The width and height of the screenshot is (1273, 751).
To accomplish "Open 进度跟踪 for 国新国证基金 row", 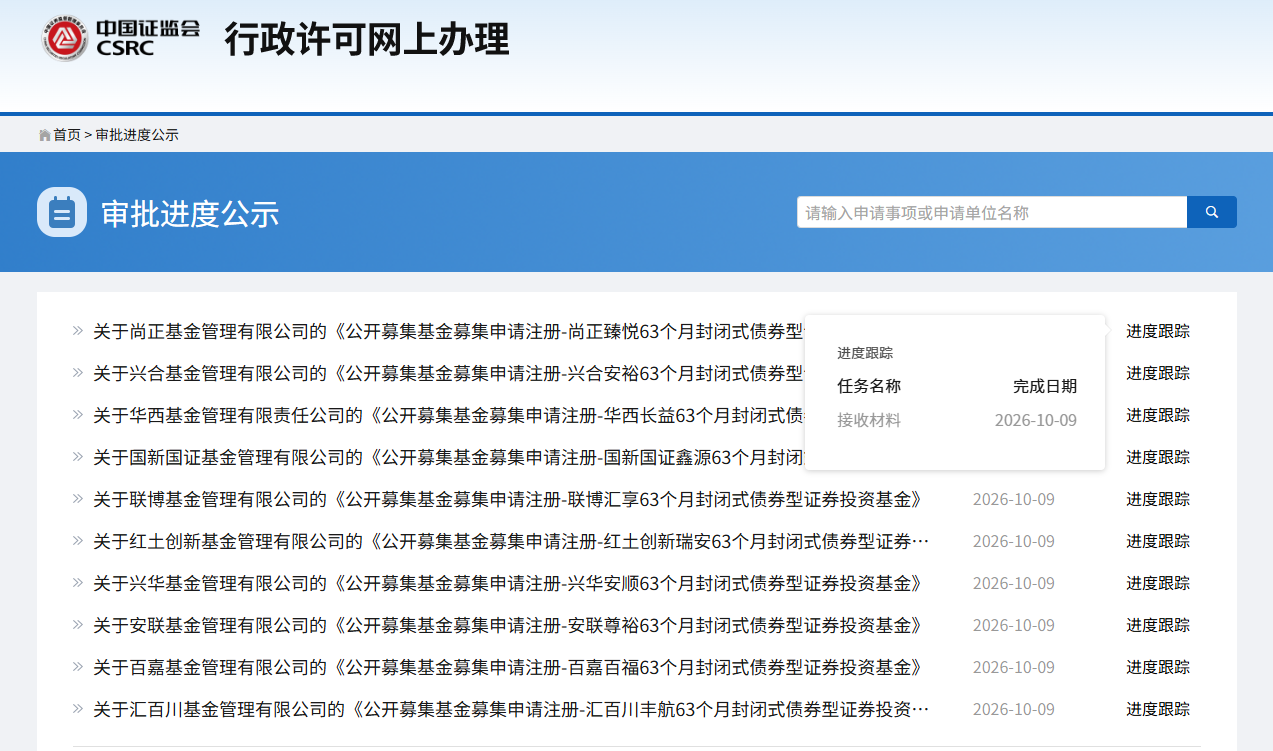I will click(x=1158, y=457).
